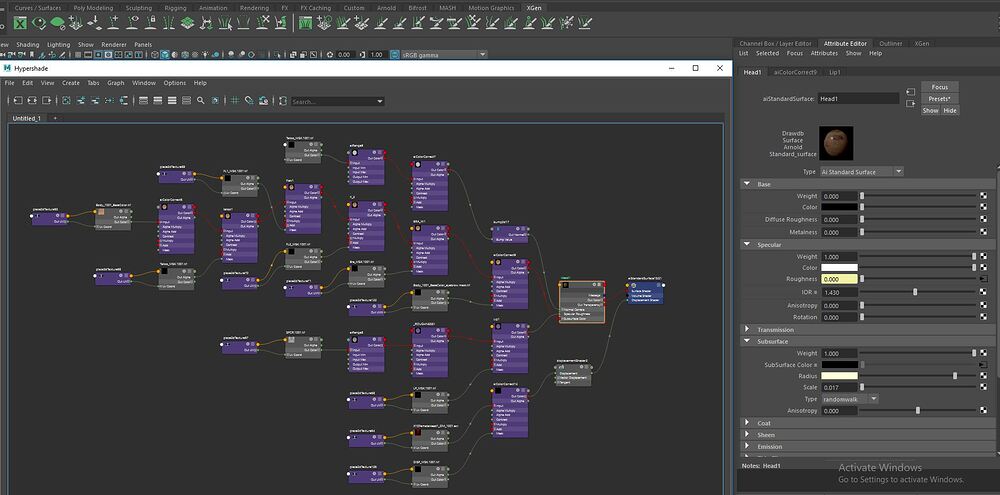Click the refresh icon beside Hypershade search
Screen dimensions: 1000x495
pyautogui.click(x=283, y=100)
